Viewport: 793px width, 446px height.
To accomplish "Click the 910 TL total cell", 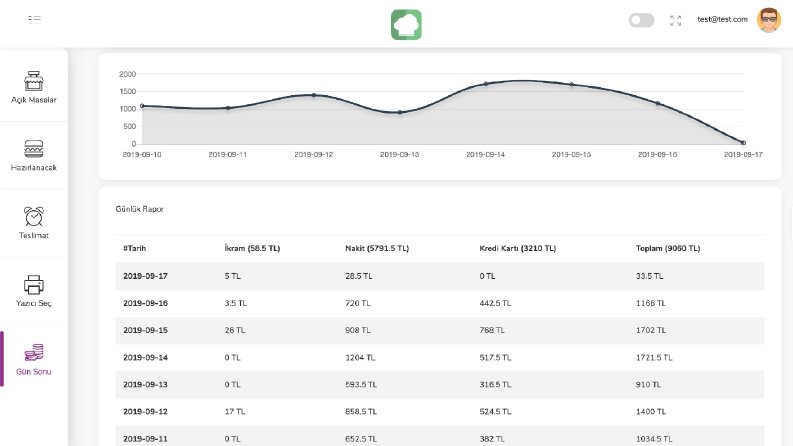I will 648,385.
